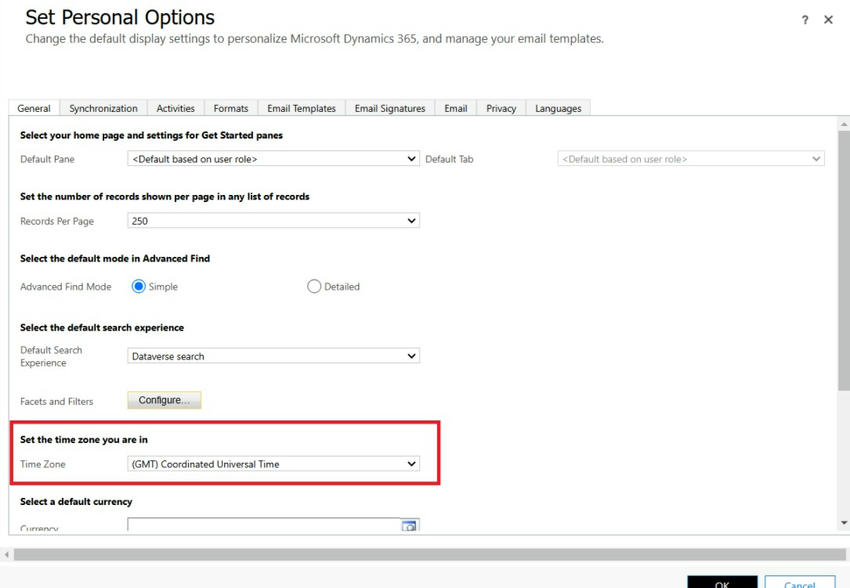The image size is (850, 588).
Task: Open the Time Zone dropdown
Action: pos(271,463)
